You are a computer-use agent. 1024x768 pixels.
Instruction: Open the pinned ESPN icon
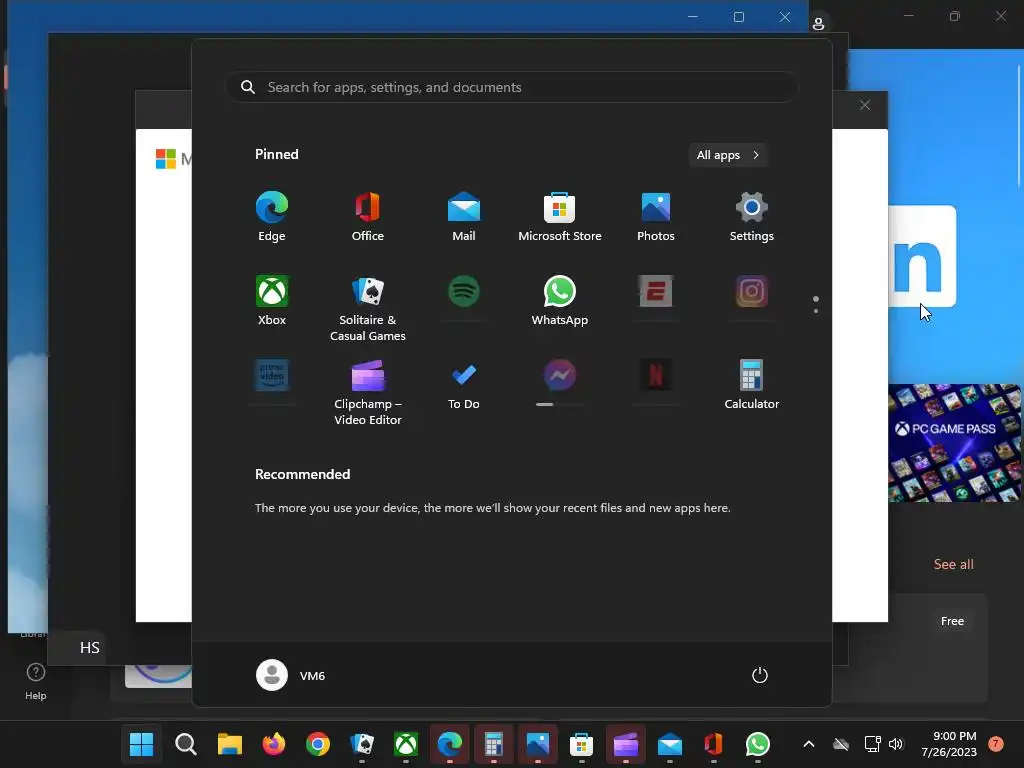click(656, 292)
